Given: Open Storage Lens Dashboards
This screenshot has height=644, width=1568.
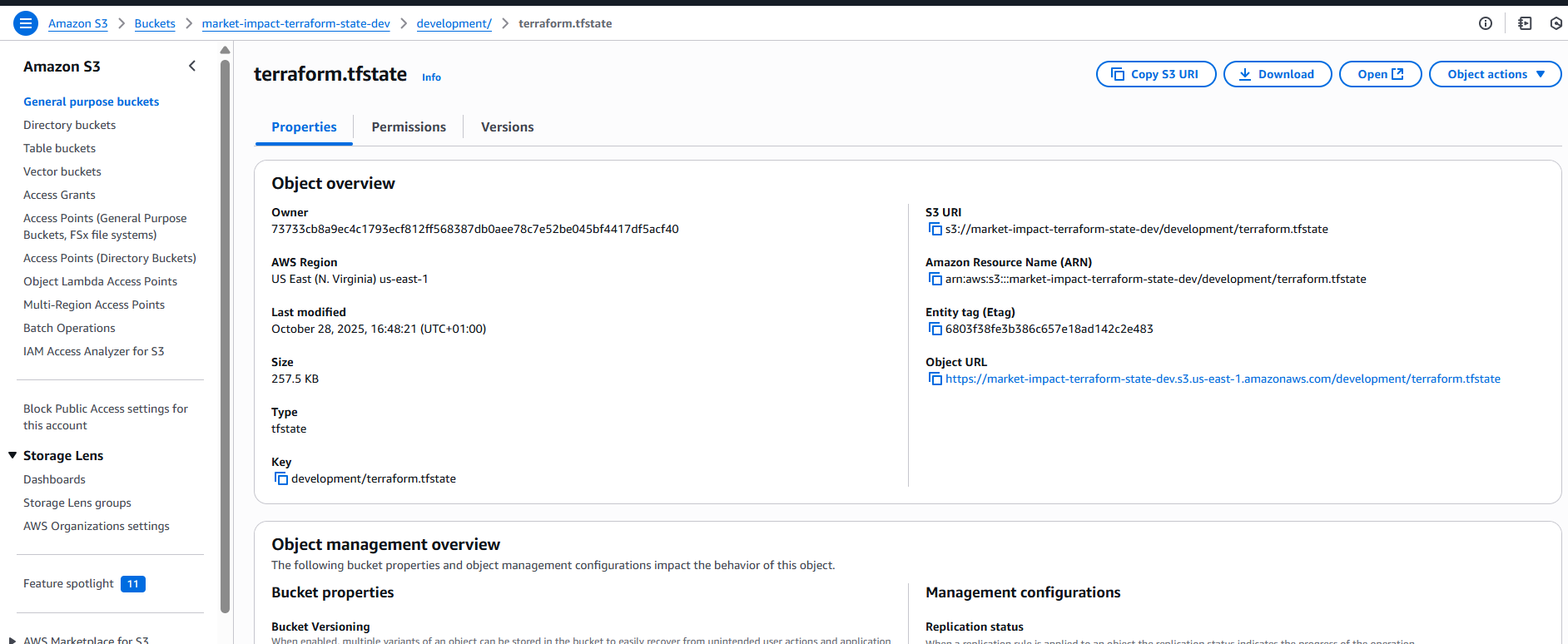Looking at the screenshot, I should [54, 479].
